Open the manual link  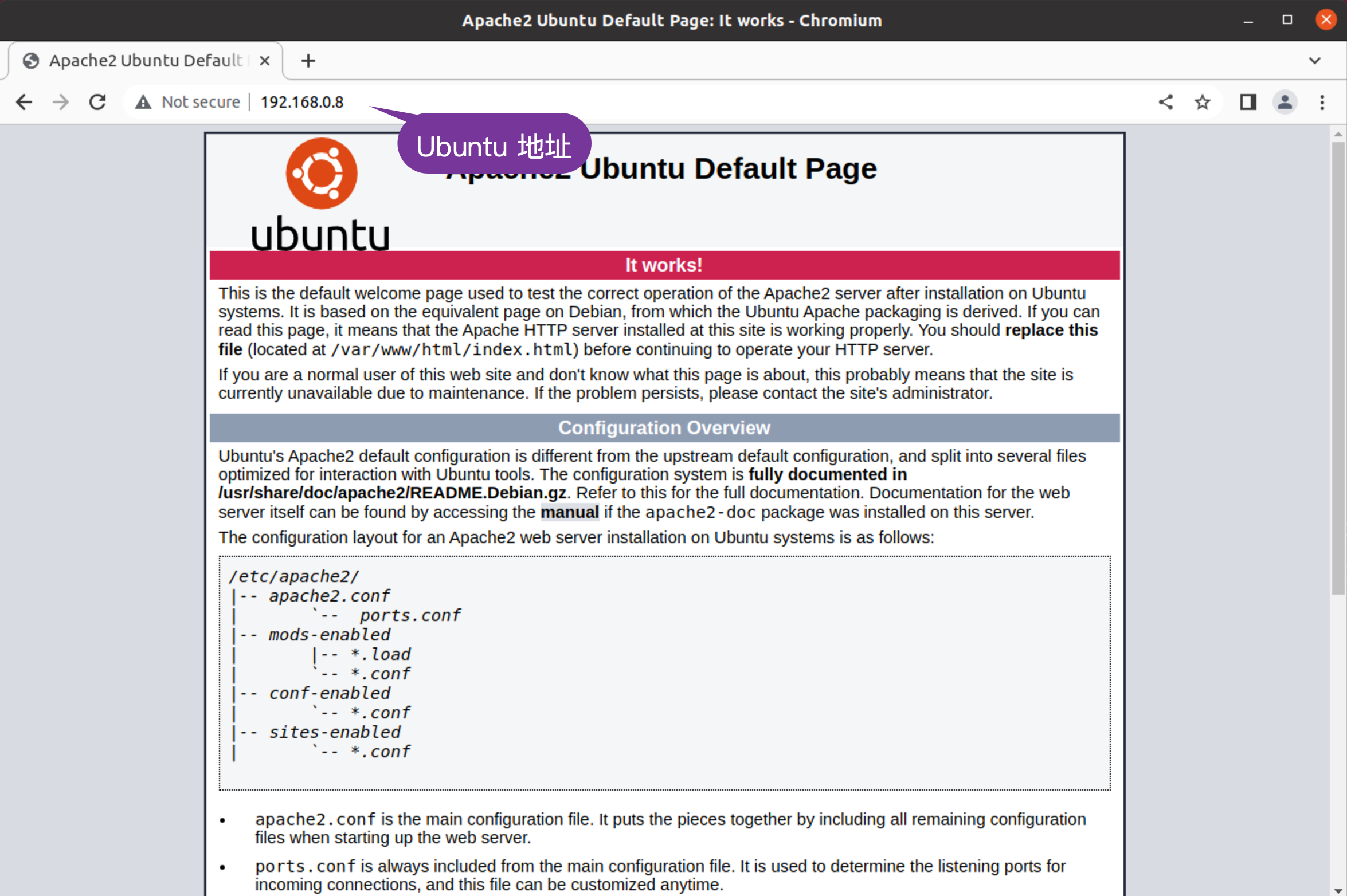point(569,512)
